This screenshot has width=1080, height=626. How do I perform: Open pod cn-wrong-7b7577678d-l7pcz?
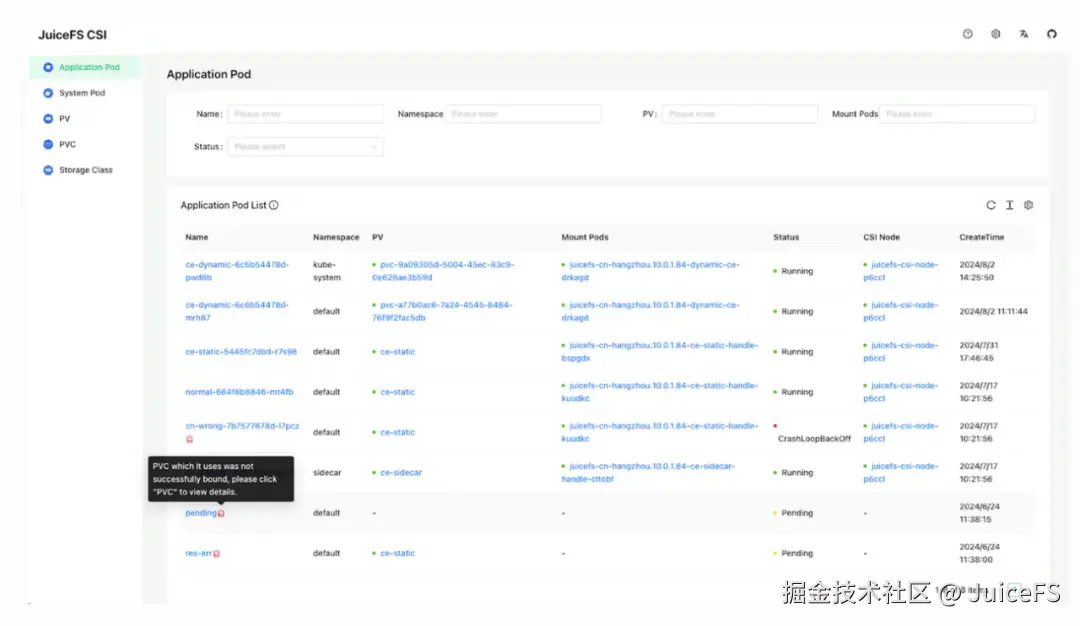242,426
